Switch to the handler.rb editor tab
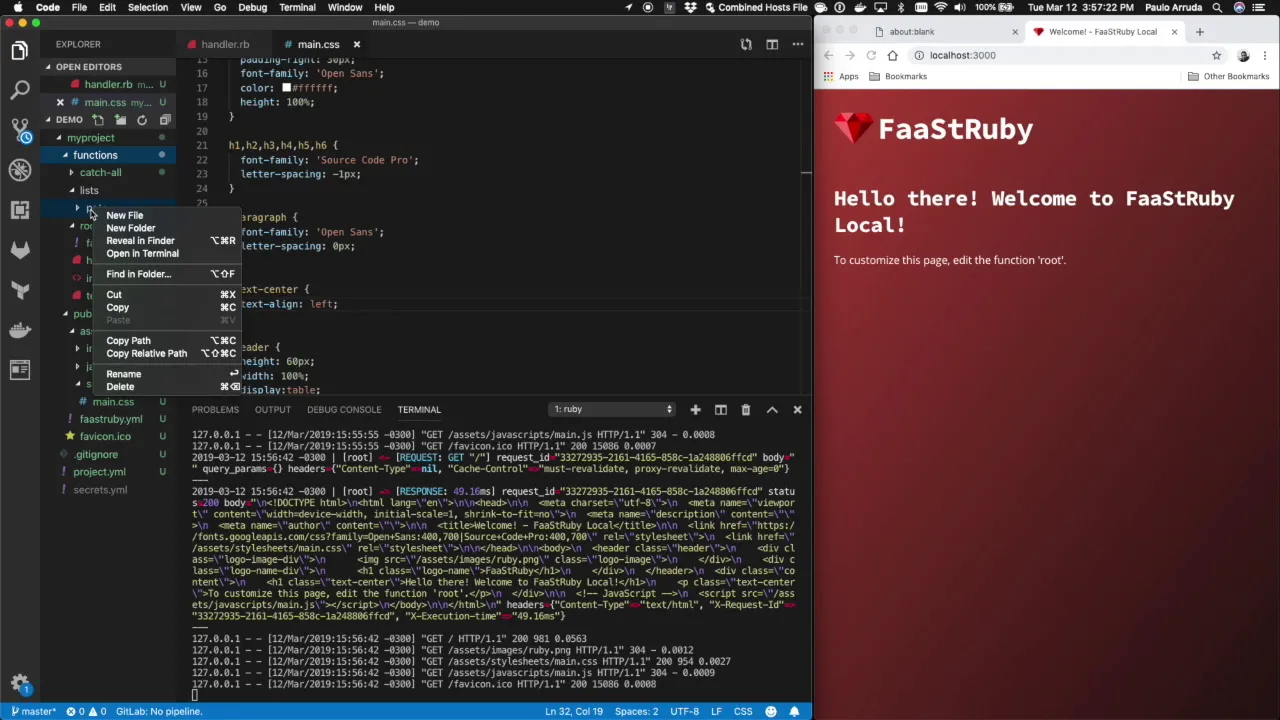1280x720 pixels. pos(224,44)
